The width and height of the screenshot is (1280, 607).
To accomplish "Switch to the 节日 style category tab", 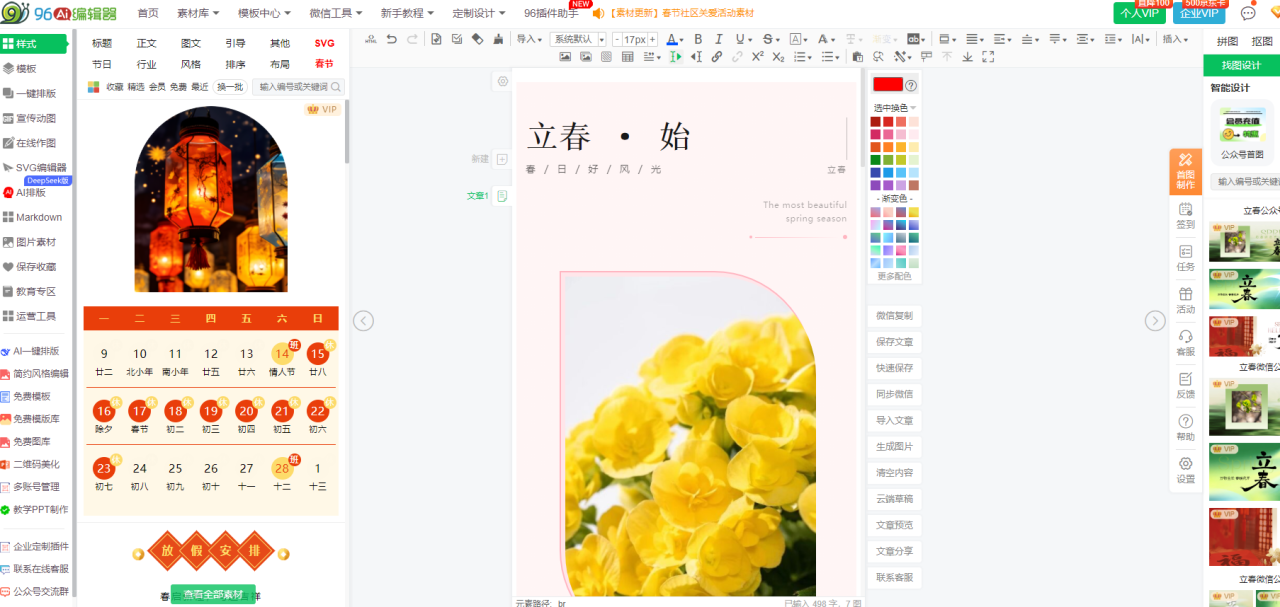I will pos(102,64).
